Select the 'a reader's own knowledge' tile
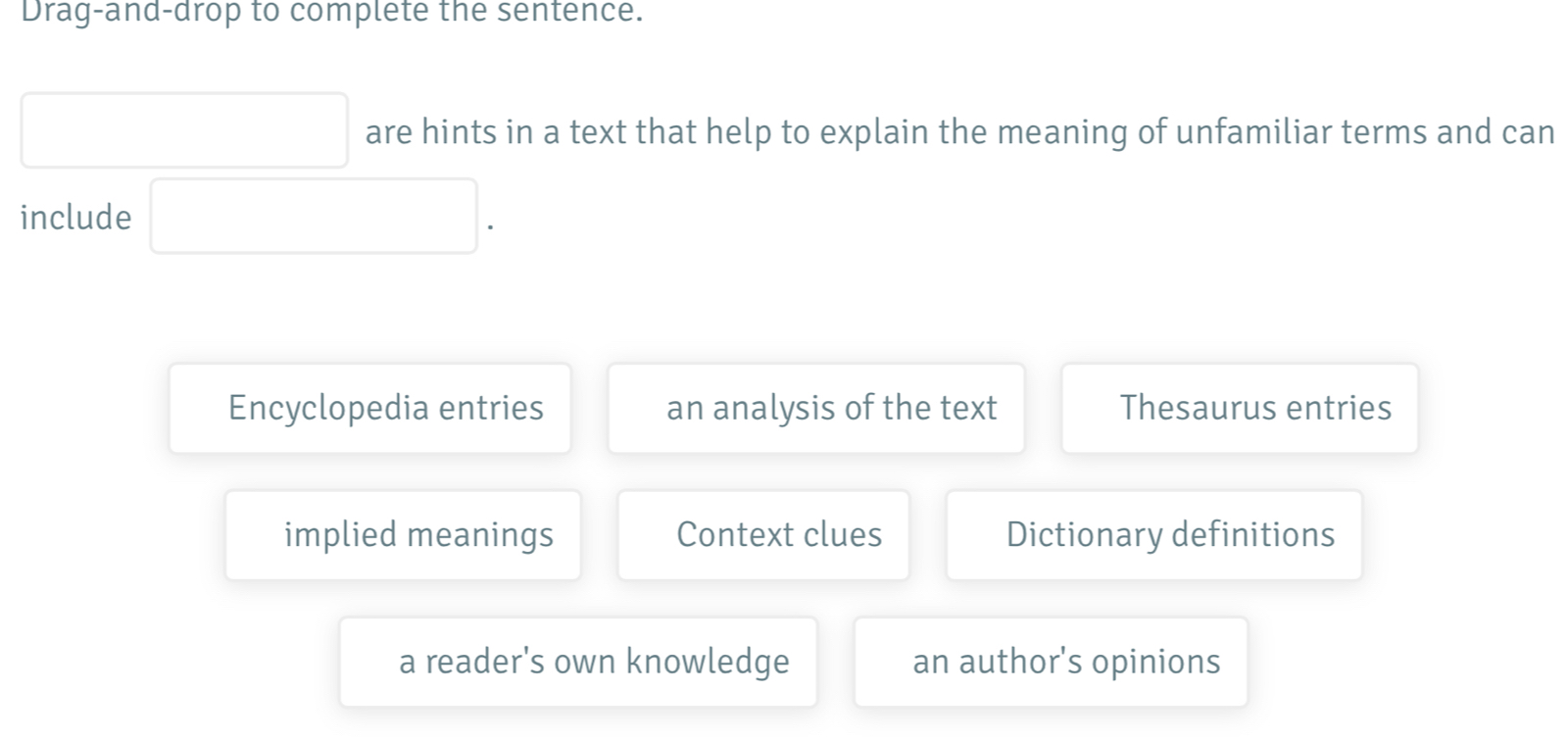The width and height of the screenshot is (1568, 741). pos(578,662)
